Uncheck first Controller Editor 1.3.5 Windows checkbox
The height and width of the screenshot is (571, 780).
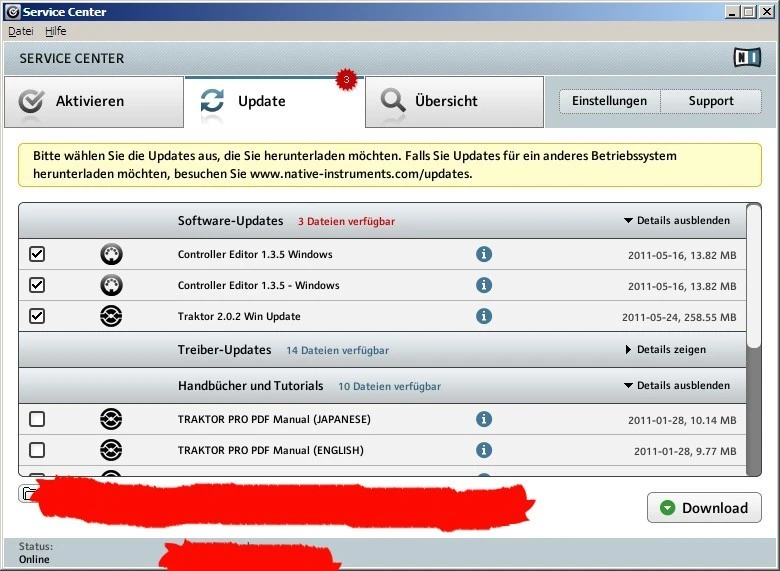tap(37, 254)
